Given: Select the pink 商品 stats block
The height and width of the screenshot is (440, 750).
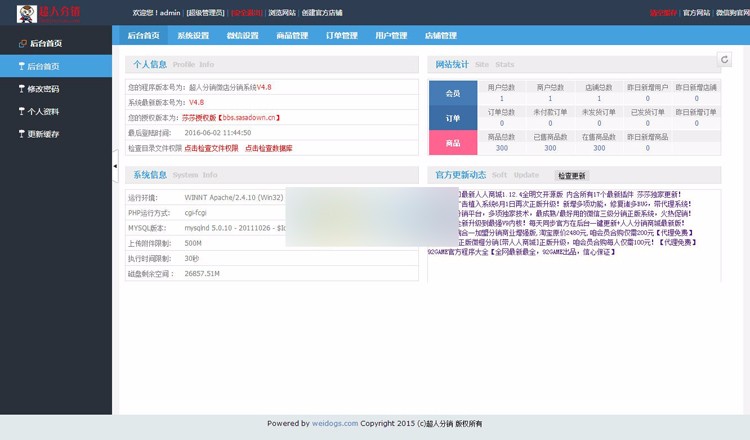Looking at the screenshot, I should click(453, 143).
